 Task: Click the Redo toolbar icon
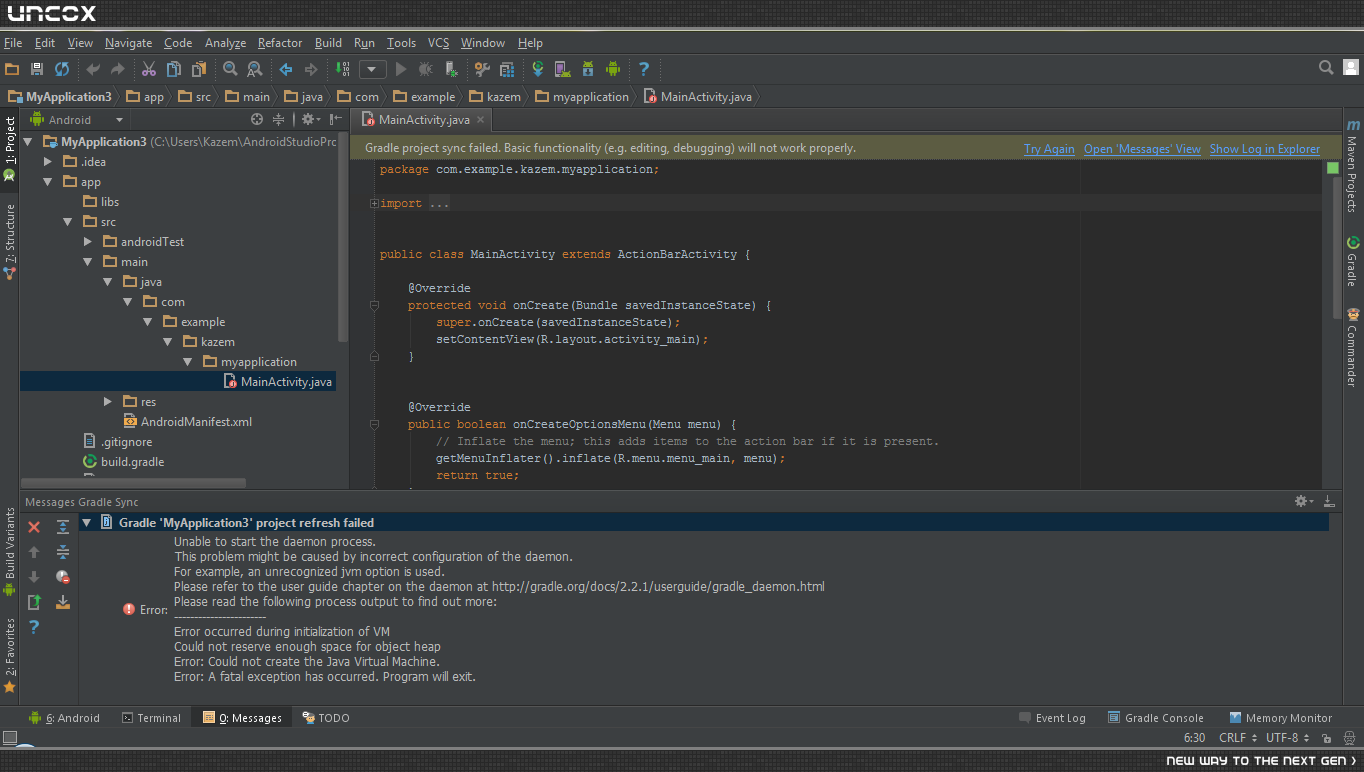[x=118, y=69]
